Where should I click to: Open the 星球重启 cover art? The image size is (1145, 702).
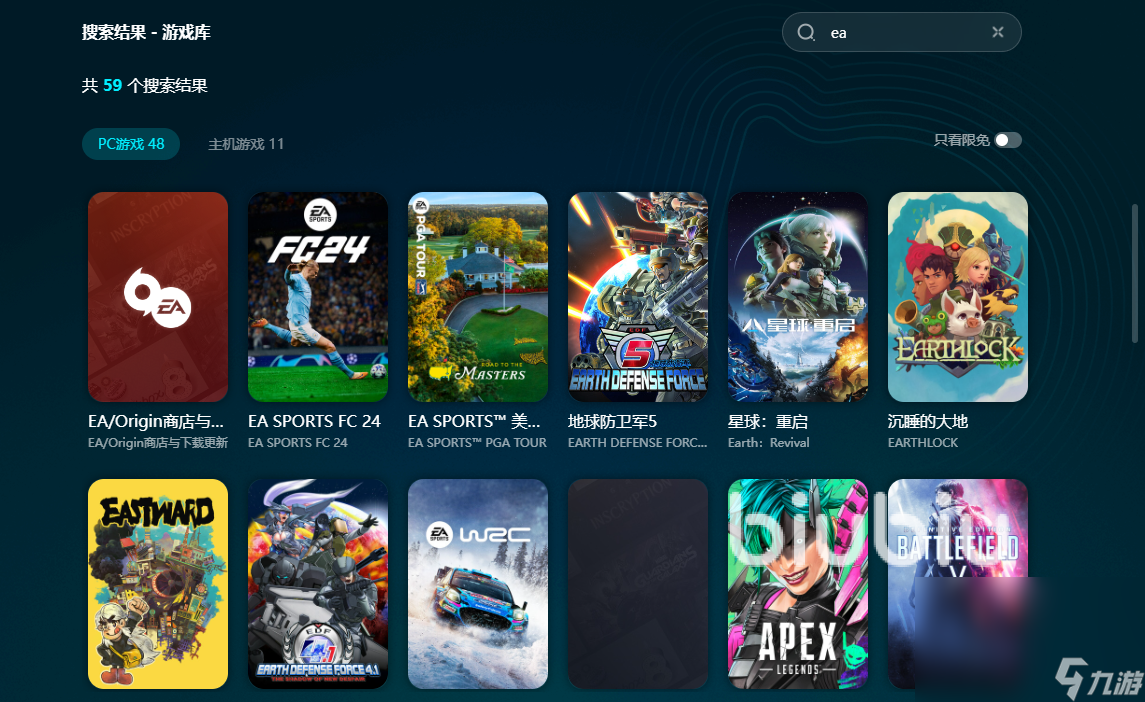(797, 297)
